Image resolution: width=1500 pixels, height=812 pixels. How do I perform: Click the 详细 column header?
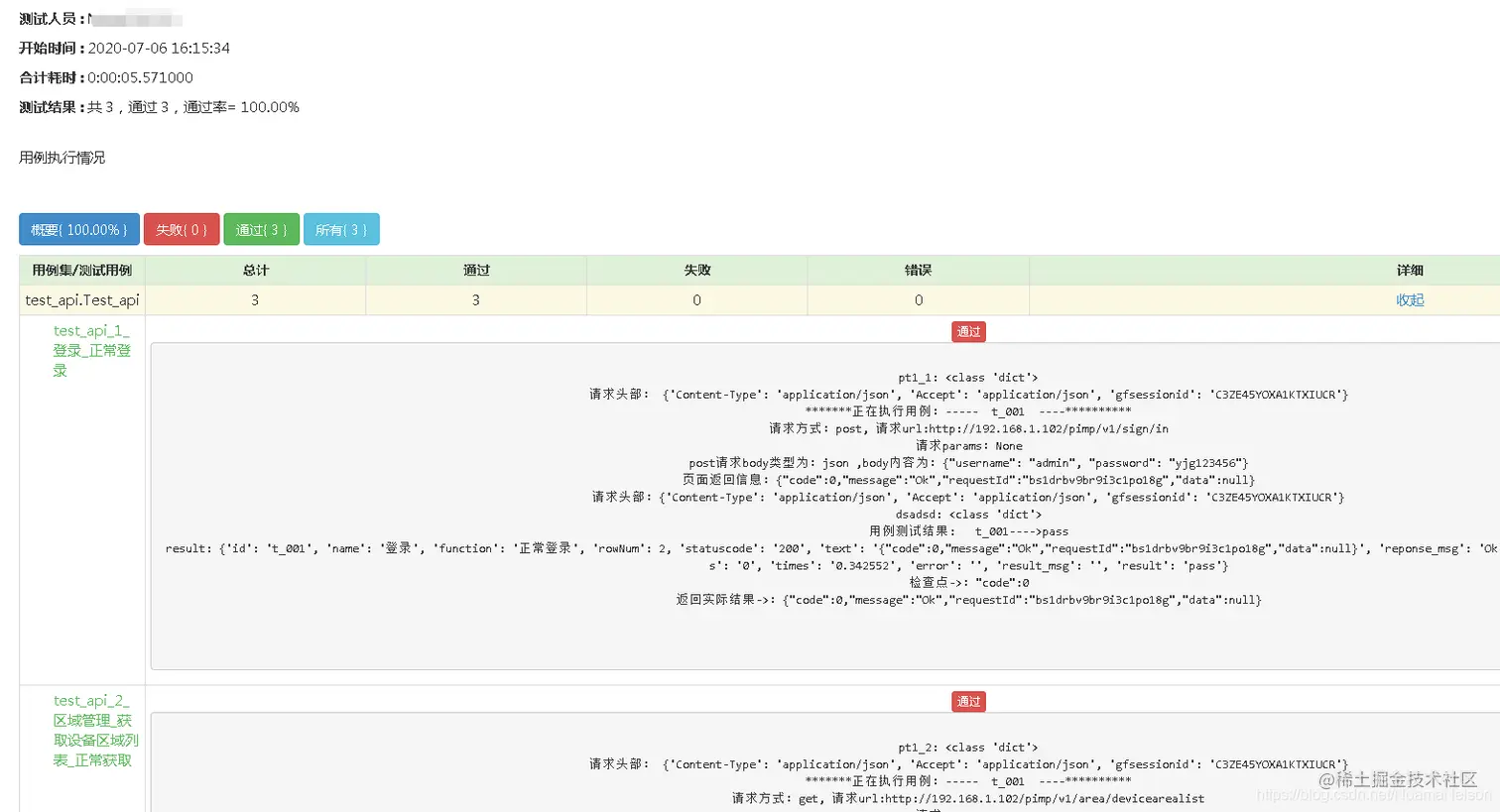1410,270
